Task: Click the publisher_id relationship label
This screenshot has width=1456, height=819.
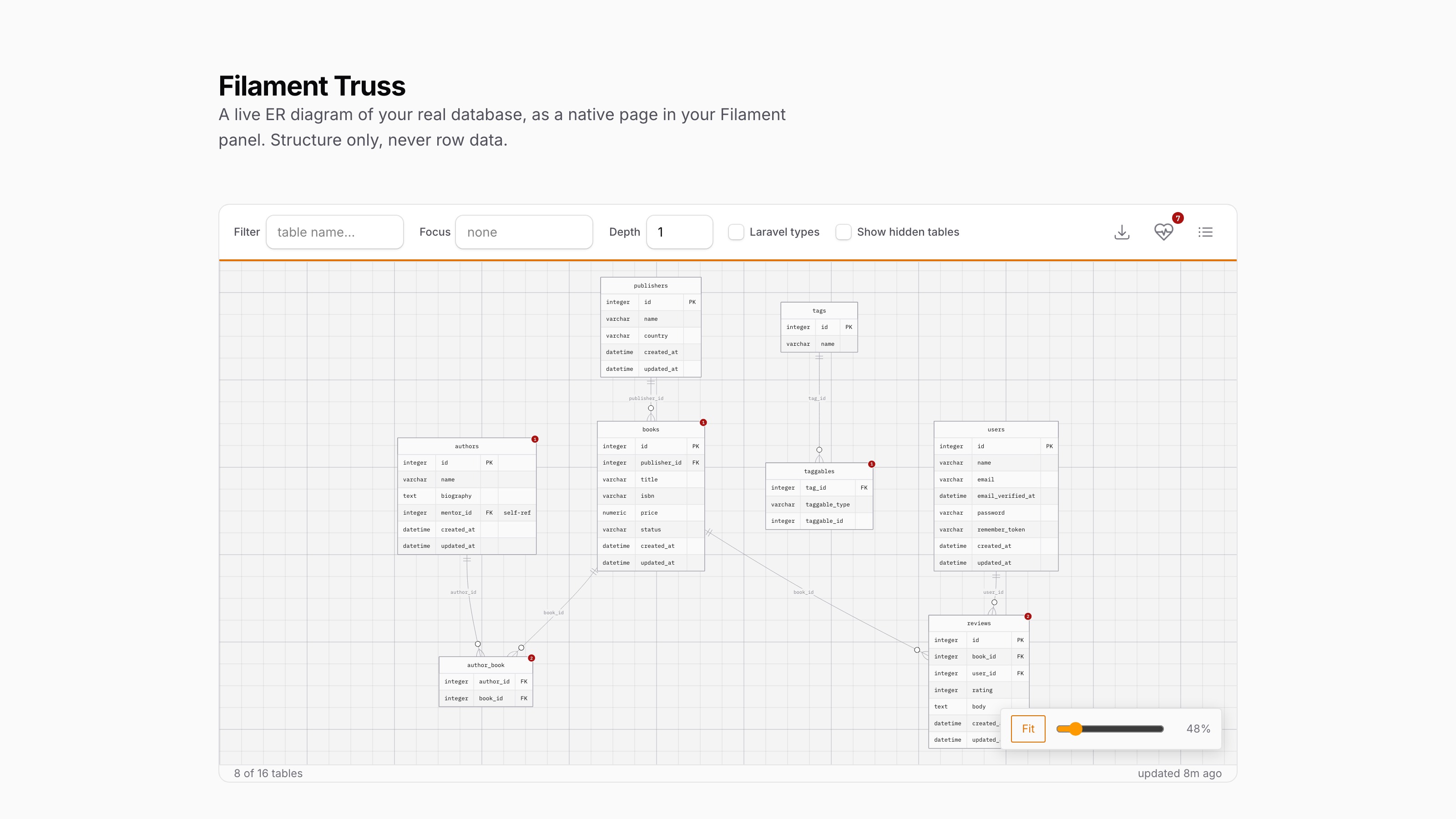Action: click(x=646, y=399)
